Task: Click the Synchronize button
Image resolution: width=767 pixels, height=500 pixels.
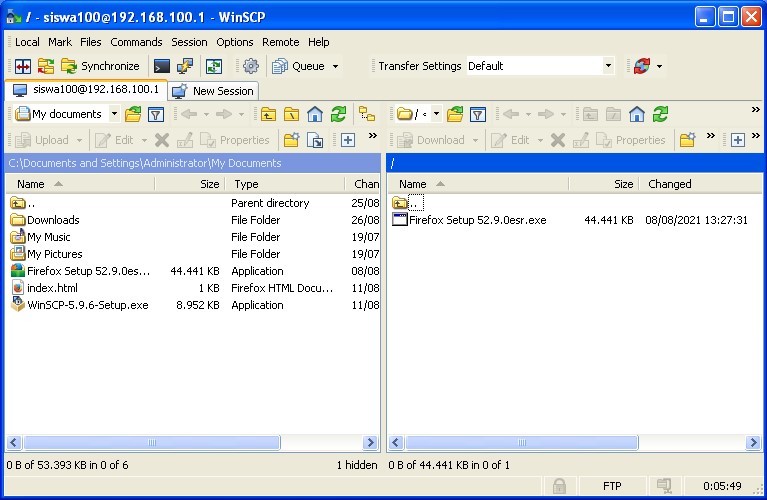Action: 100,66
